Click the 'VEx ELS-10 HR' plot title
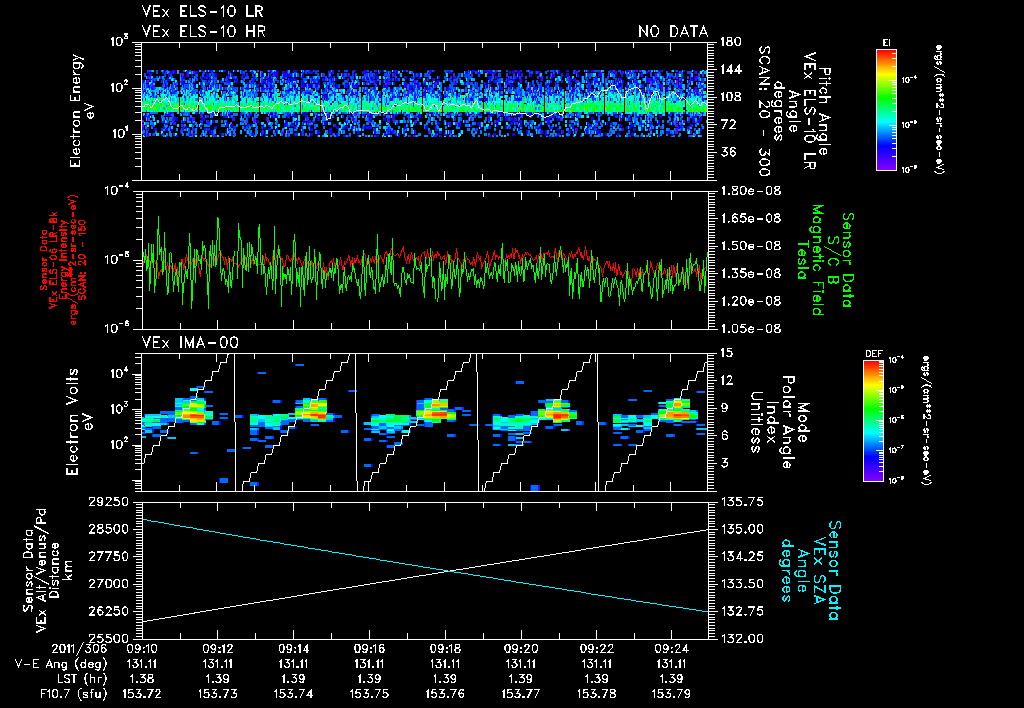The width and height of the screenshot is (1024, 708). 204,31
